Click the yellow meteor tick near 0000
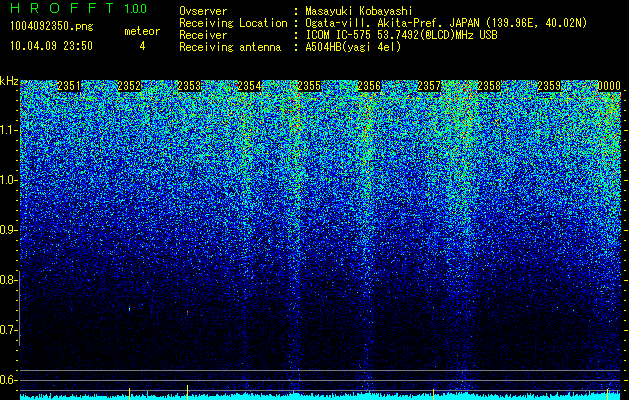This screenshot has height=400, width=629. (x=607, y=393)
